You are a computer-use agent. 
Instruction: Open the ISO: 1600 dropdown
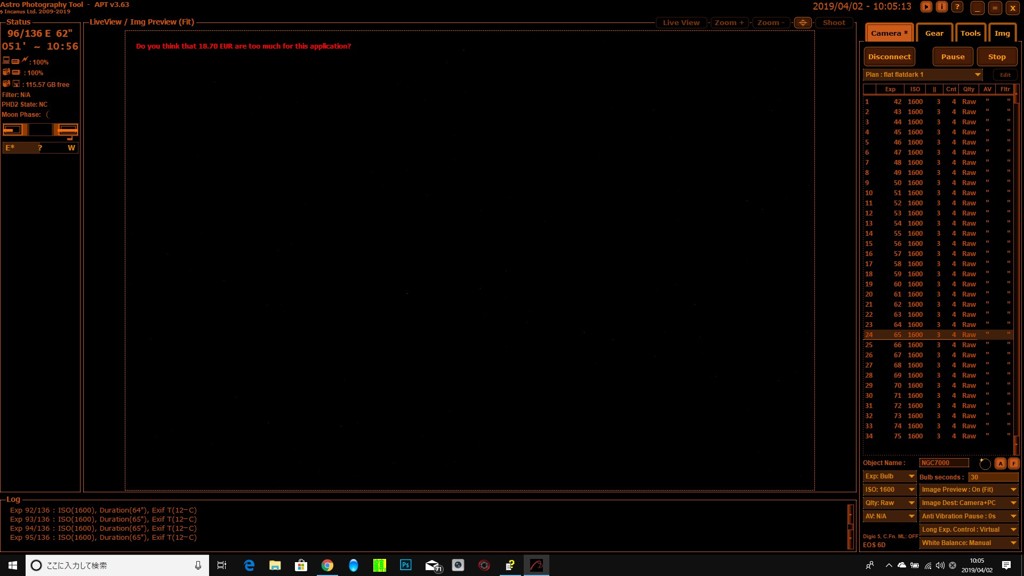click(889, 490)
